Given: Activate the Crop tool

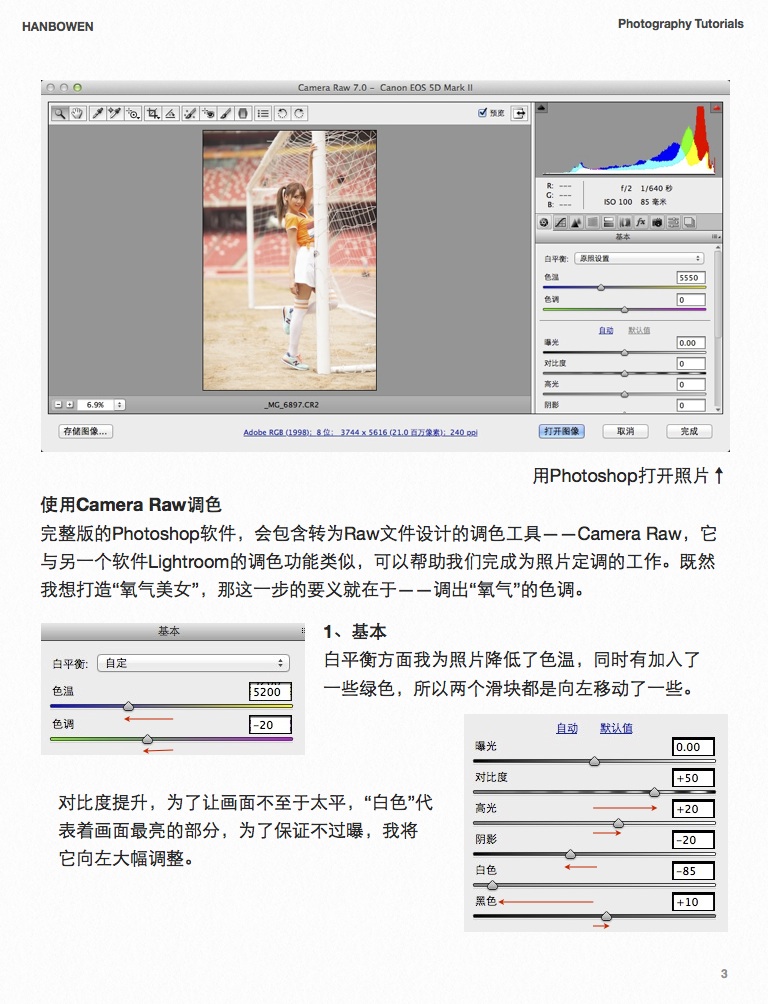Looking at the screenshot, I should coord(153,113).
